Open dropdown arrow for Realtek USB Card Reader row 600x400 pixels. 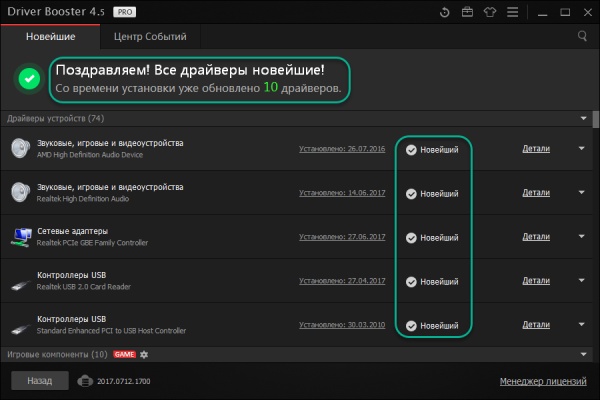[x=581, y=280]
